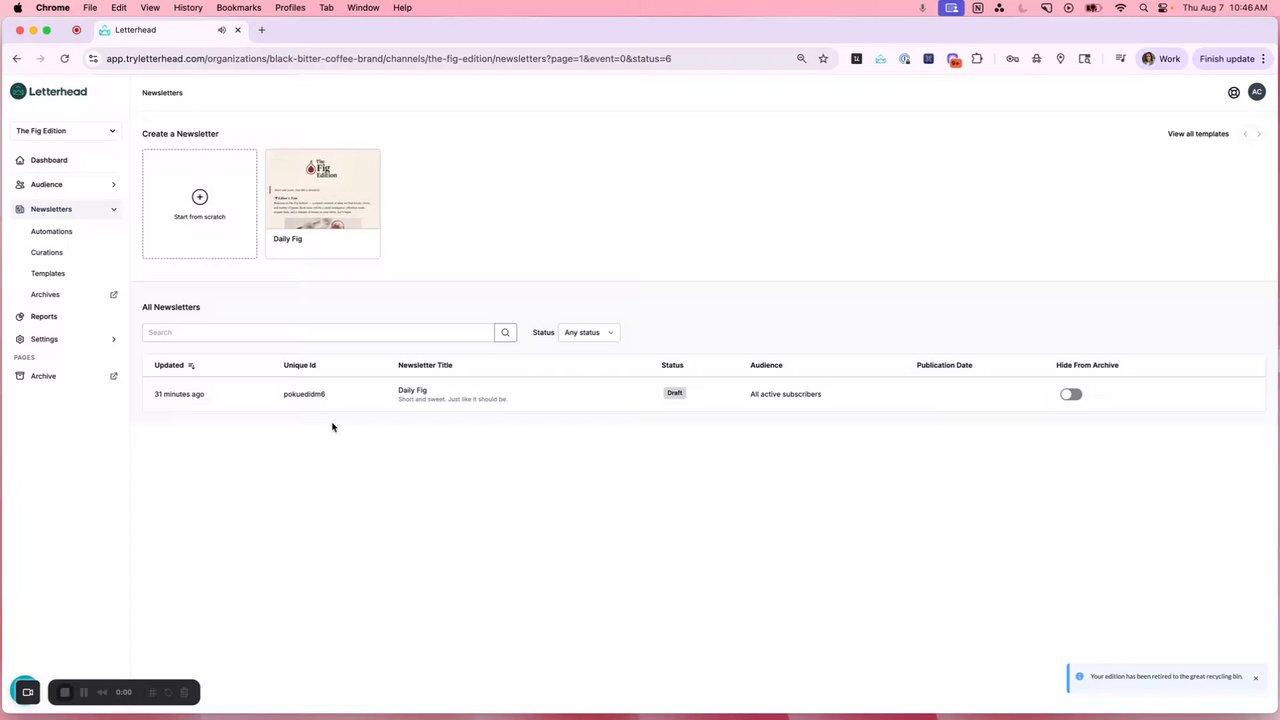Click the recorder stop button
The image size is (1280, 720).
tap(65, 692)
